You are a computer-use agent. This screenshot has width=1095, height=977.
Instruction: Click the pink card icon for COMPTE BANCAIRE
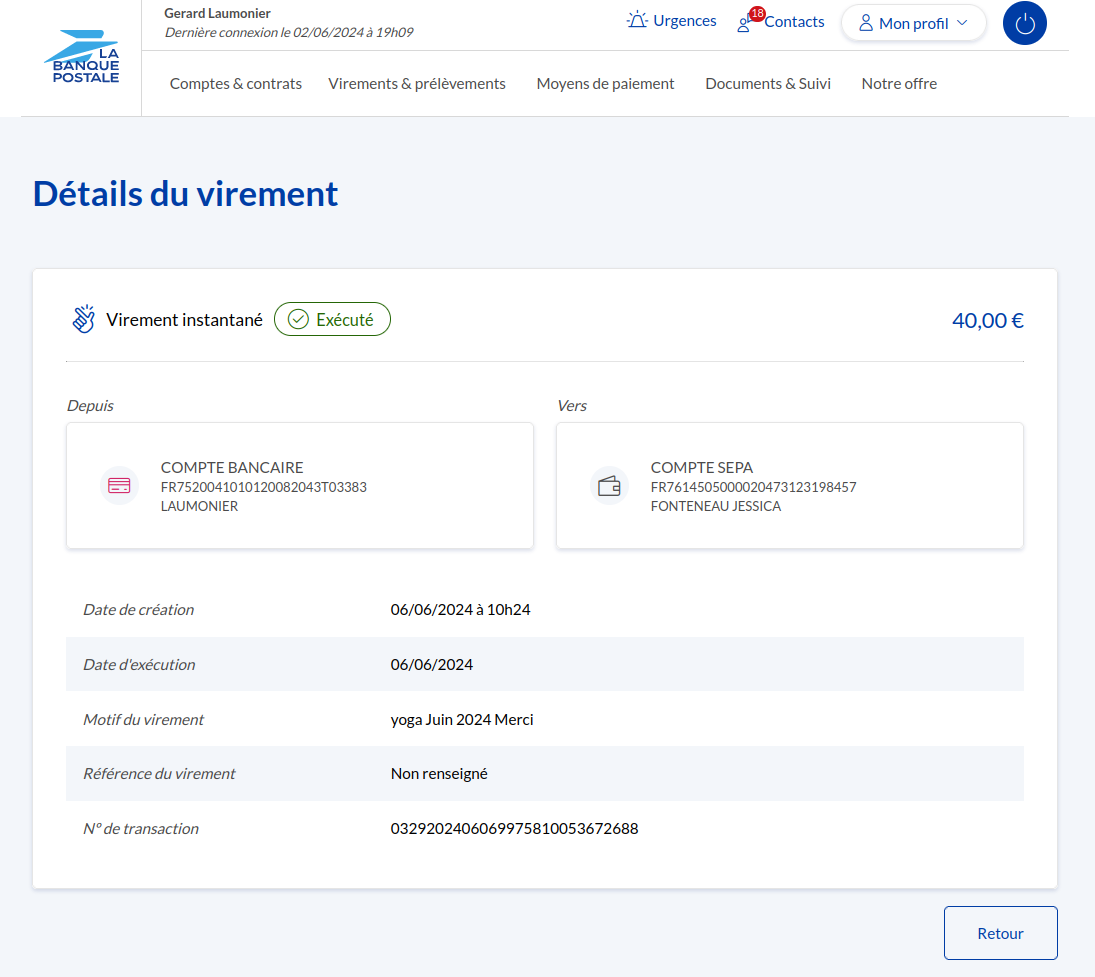coord(119,486)
